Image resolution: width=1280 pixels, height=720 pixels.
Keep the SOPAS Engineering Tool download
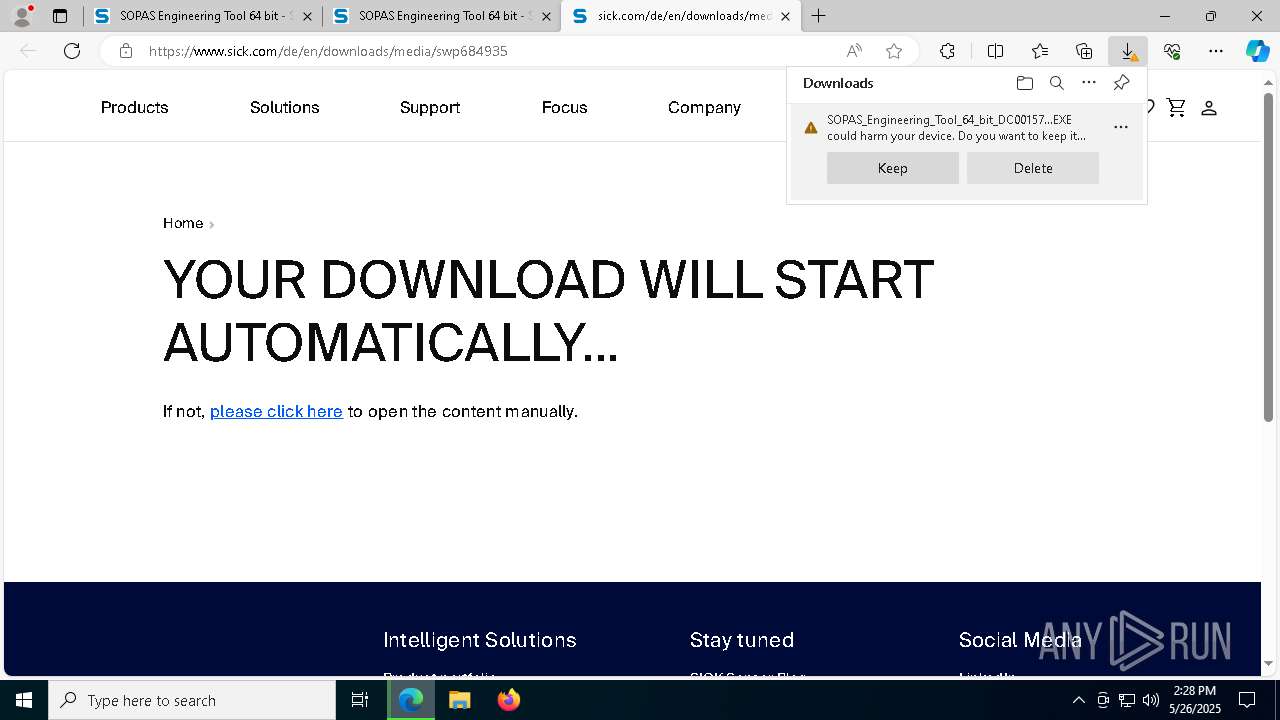pyautogui.click(x=893, y=168)
